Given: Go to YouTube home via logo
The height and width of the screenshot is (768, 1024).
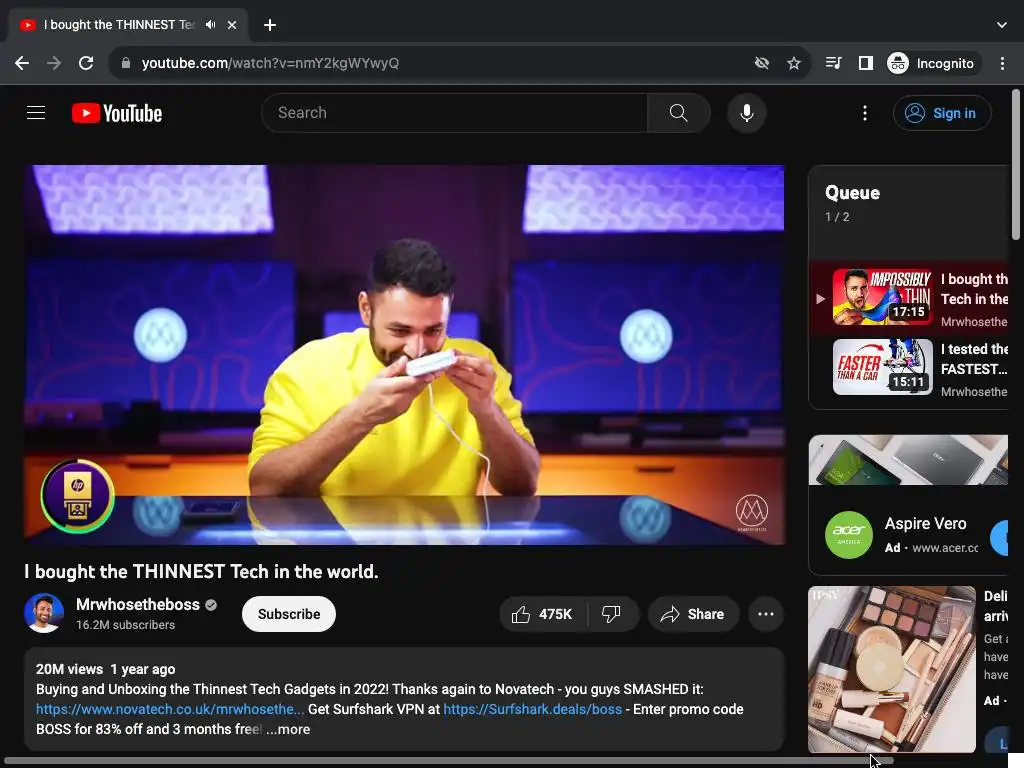Looking at the screenshot, I should tap(117, 113).
